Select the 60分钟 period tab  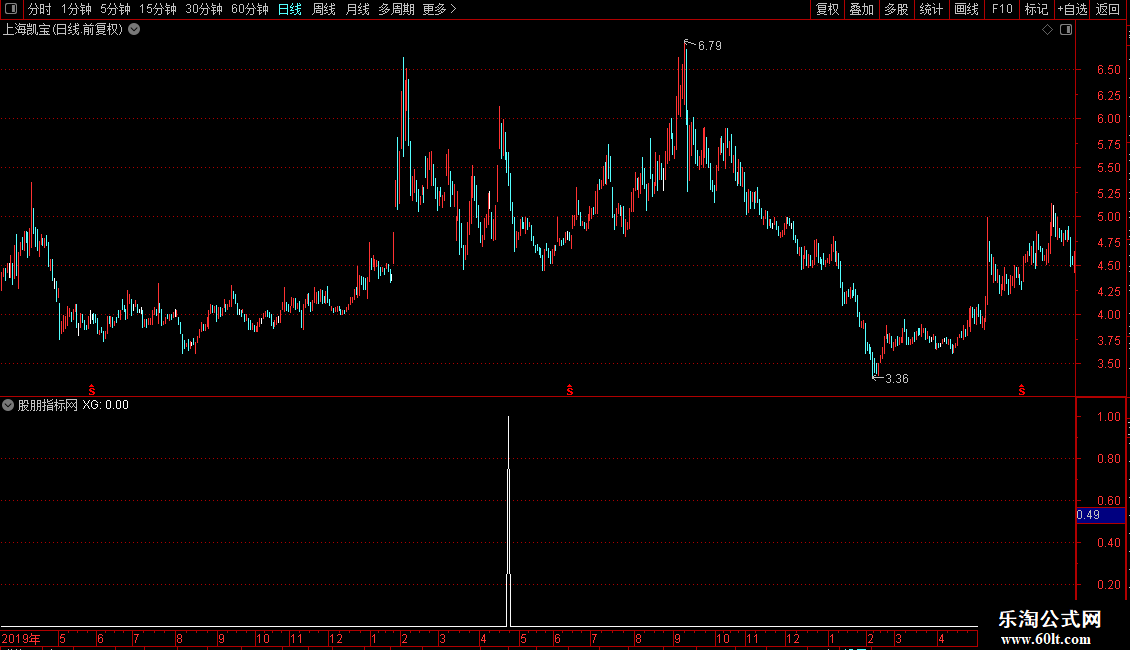click(250, 9)
